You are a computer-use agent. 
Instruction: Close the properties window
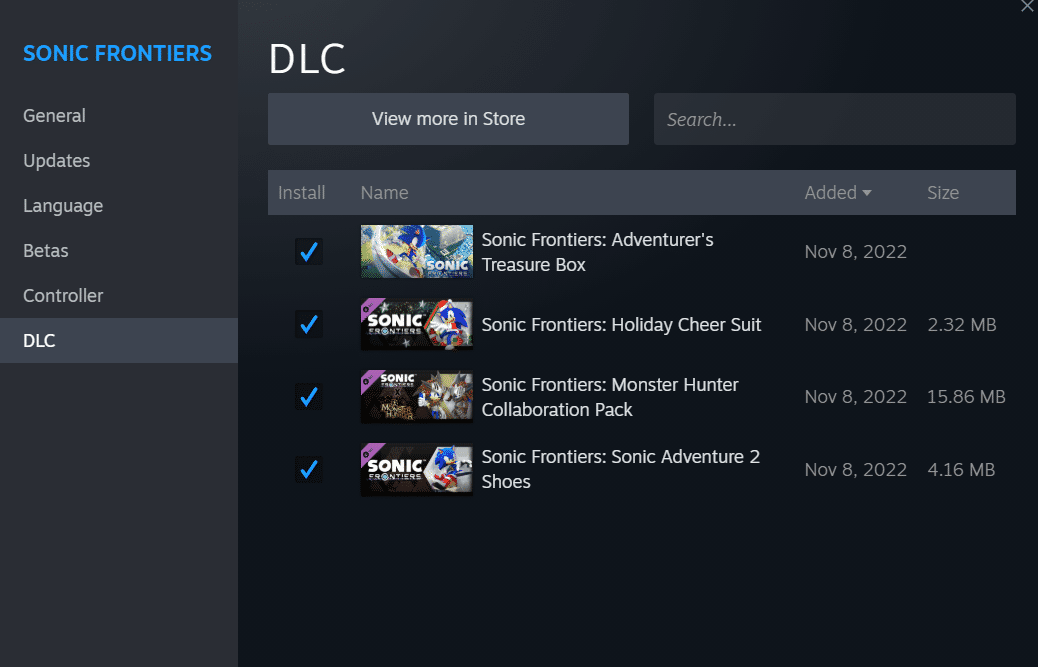[x=1026, y=7]
